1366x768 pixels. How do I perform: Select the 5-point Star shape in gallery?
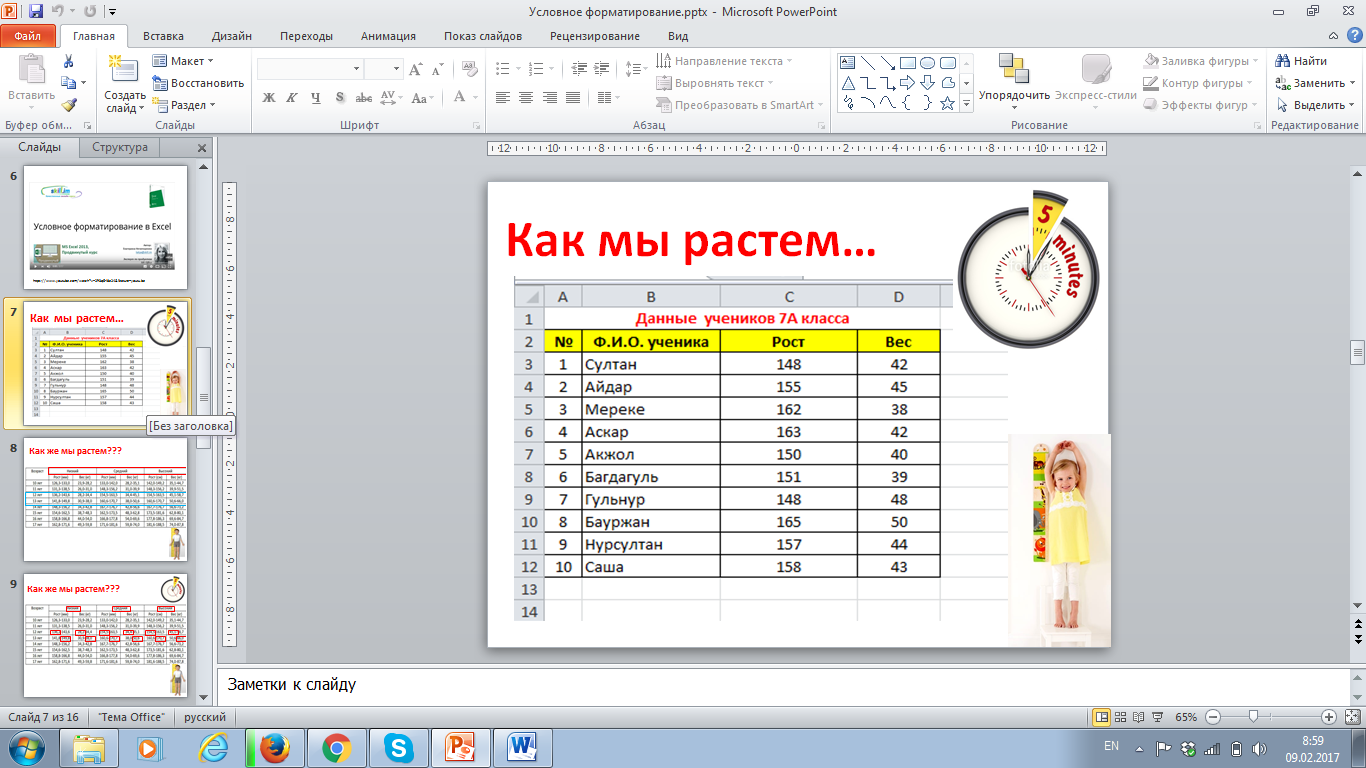click(x=946, y=102)
